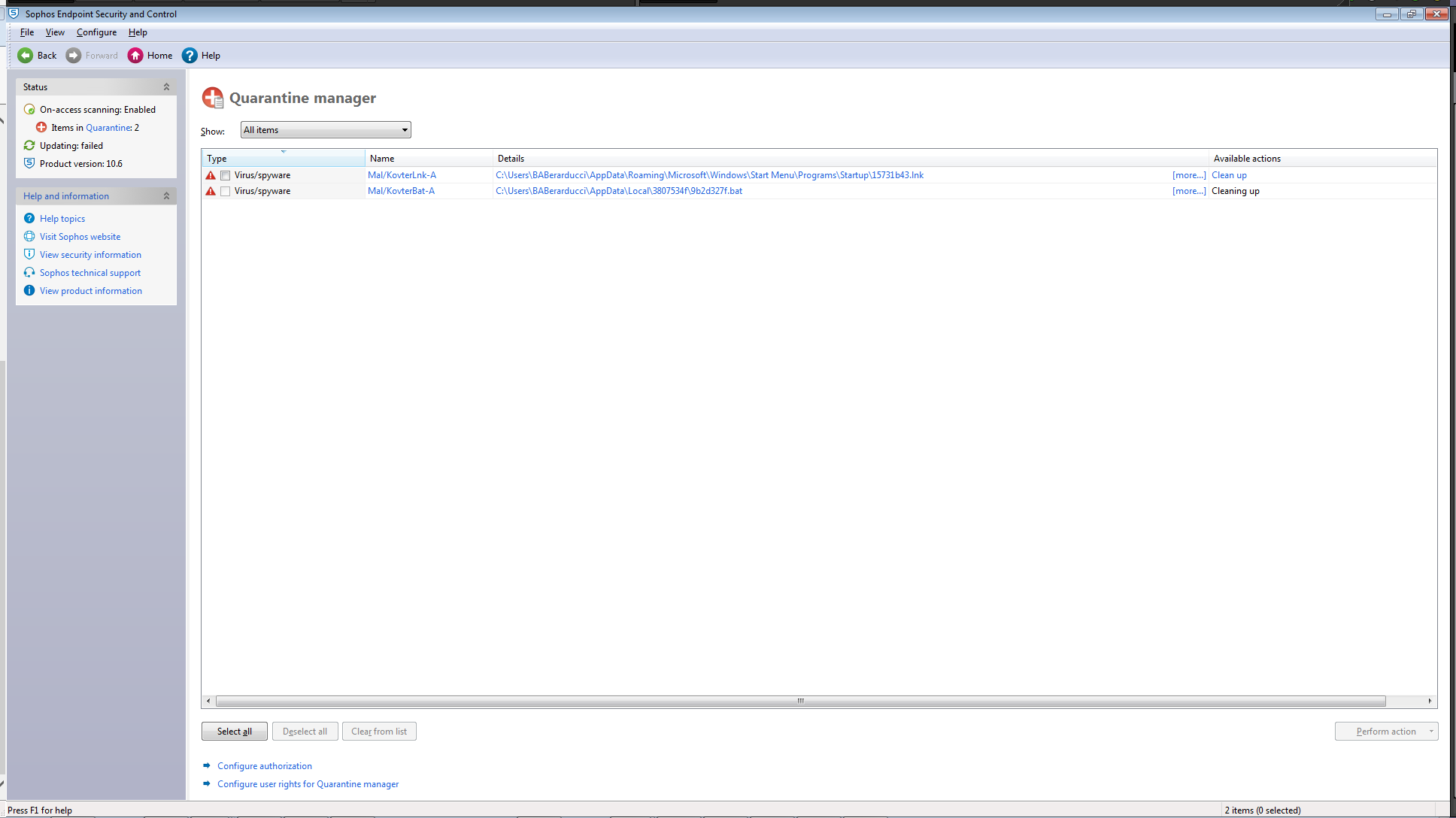The height and width of the screenshot is (818, 1456).
Task: Click the Cleaning up status text
Action: click(1236, 191)
